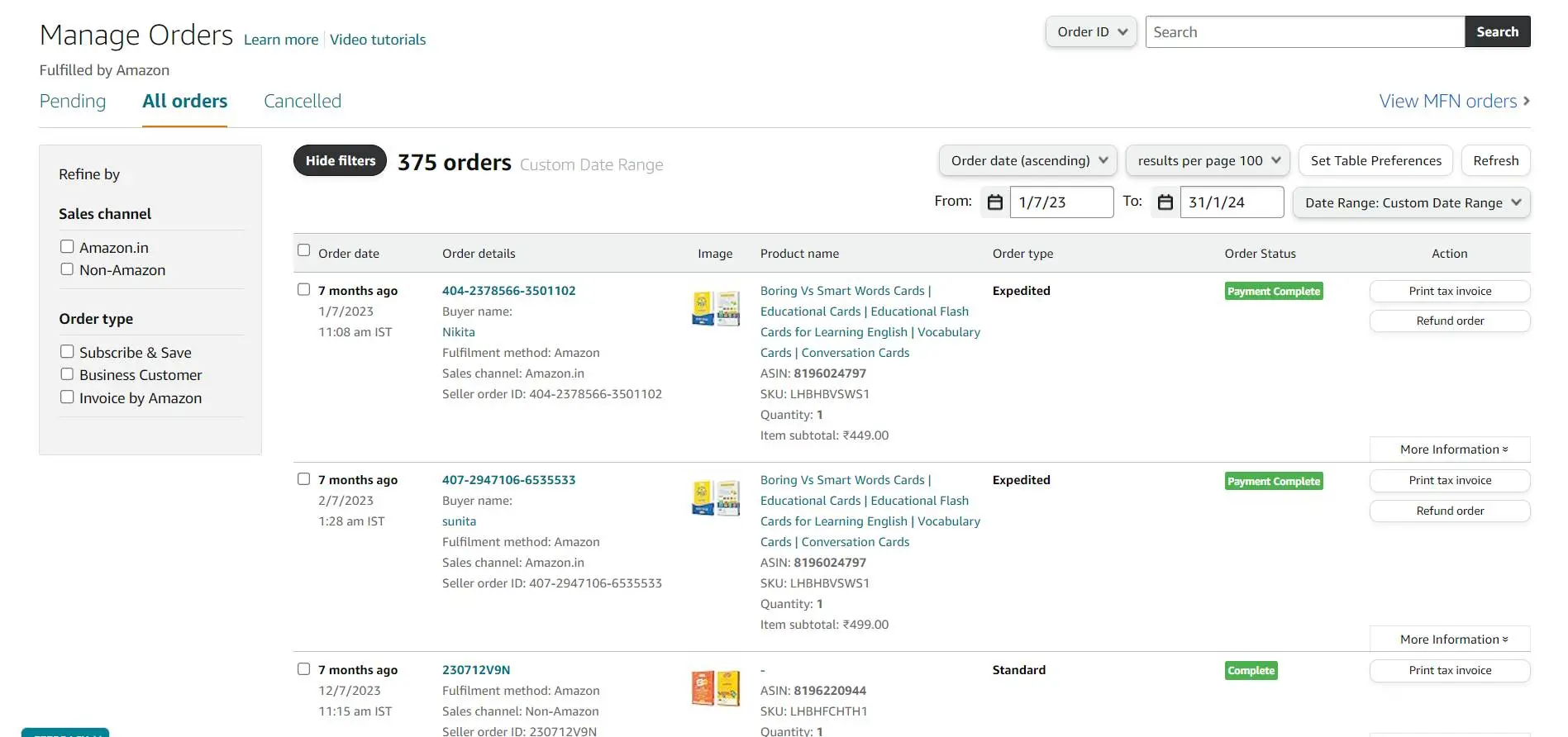Expand More Information for Nikita's order
1568x737 pixels.
[x=1452, y=449]
